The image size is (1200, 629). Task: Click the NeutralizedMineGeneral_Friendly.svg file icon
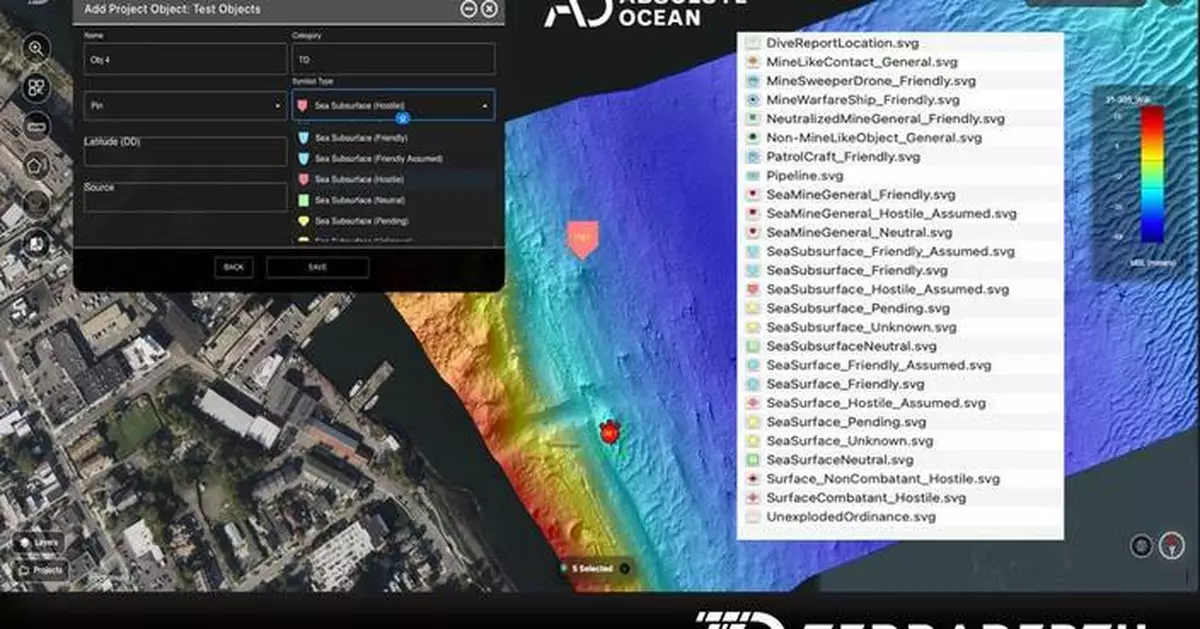click(754, 119)
